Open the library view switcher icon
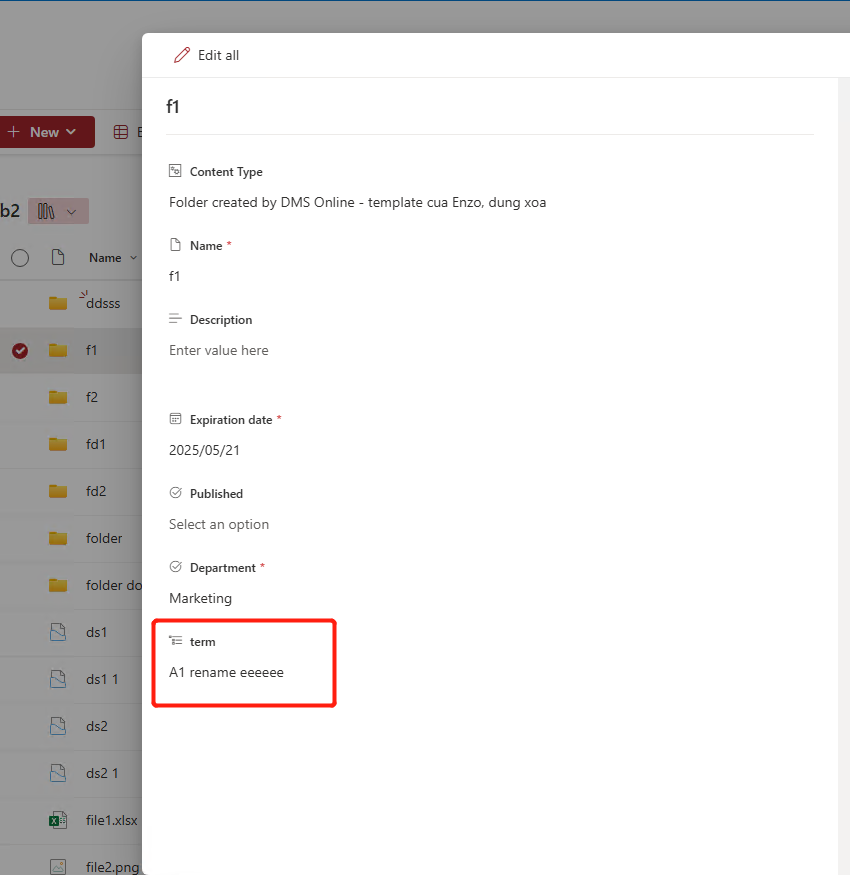This screenshot has width=850, height=875. [x=46, y=211]
